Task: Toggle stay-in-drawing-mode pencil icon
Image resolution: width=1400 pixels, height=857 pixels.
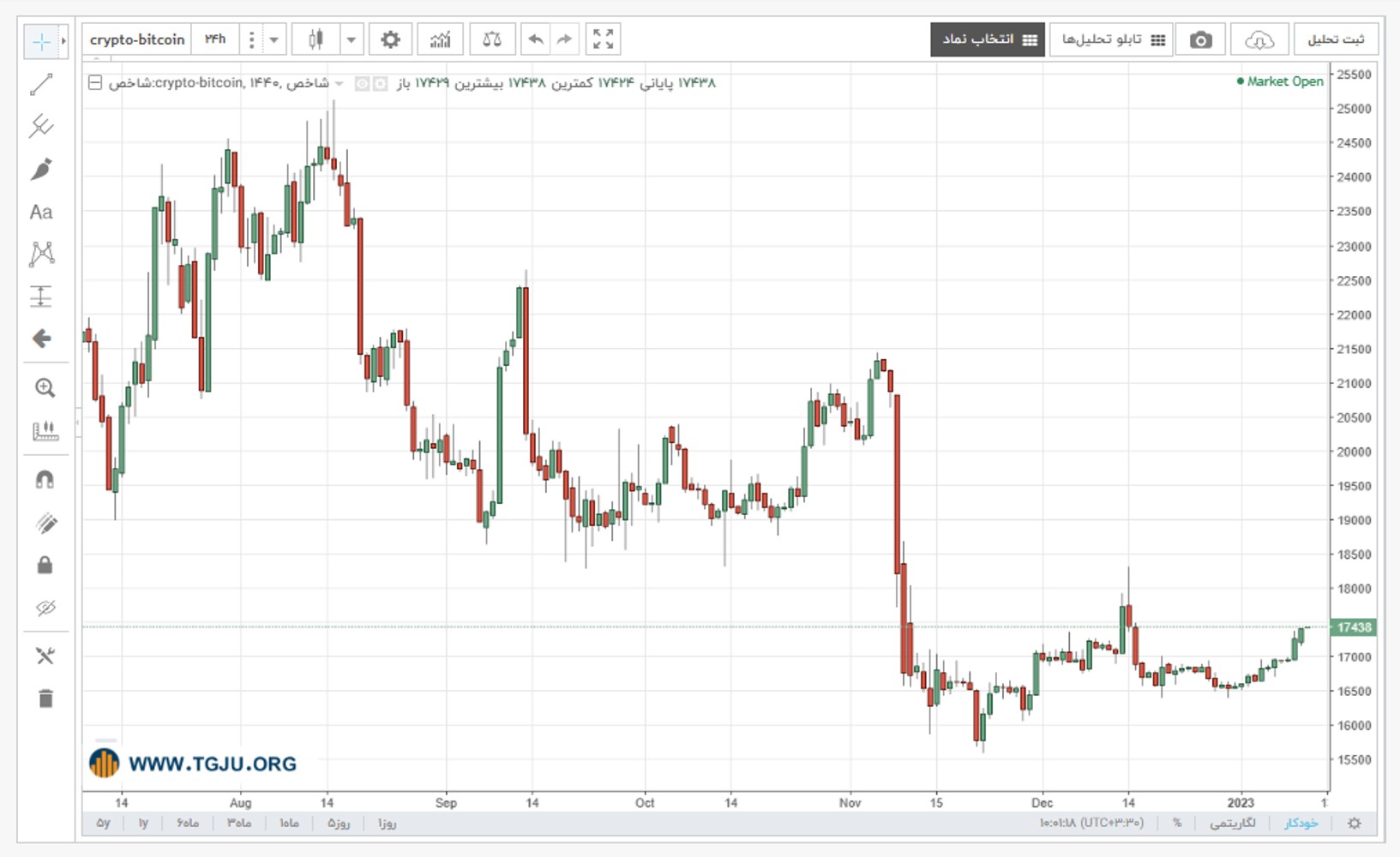Action: pyautogui.click(x=45, y=523)
